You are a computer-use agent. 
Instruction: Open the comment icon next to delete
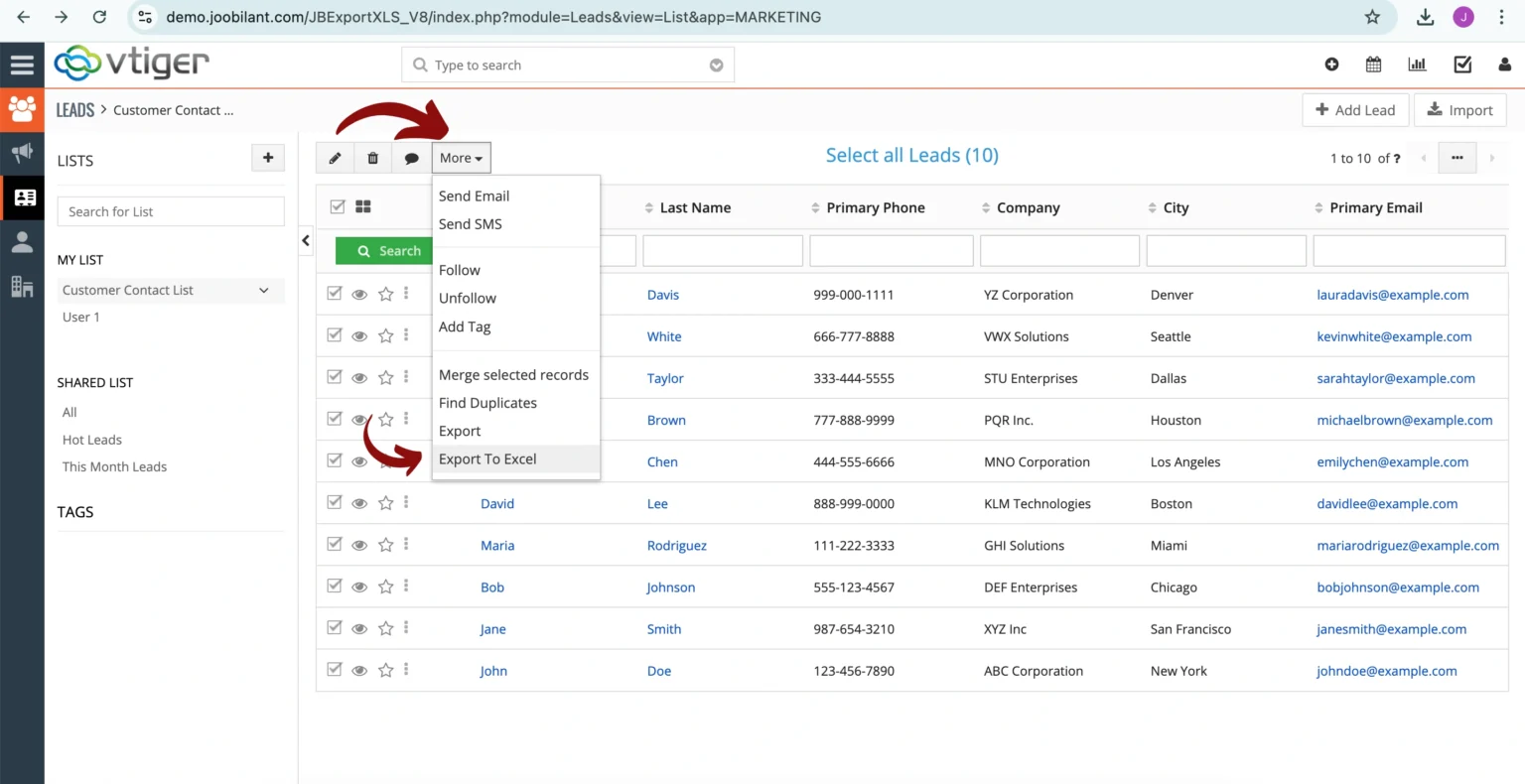tap(411, 157)
